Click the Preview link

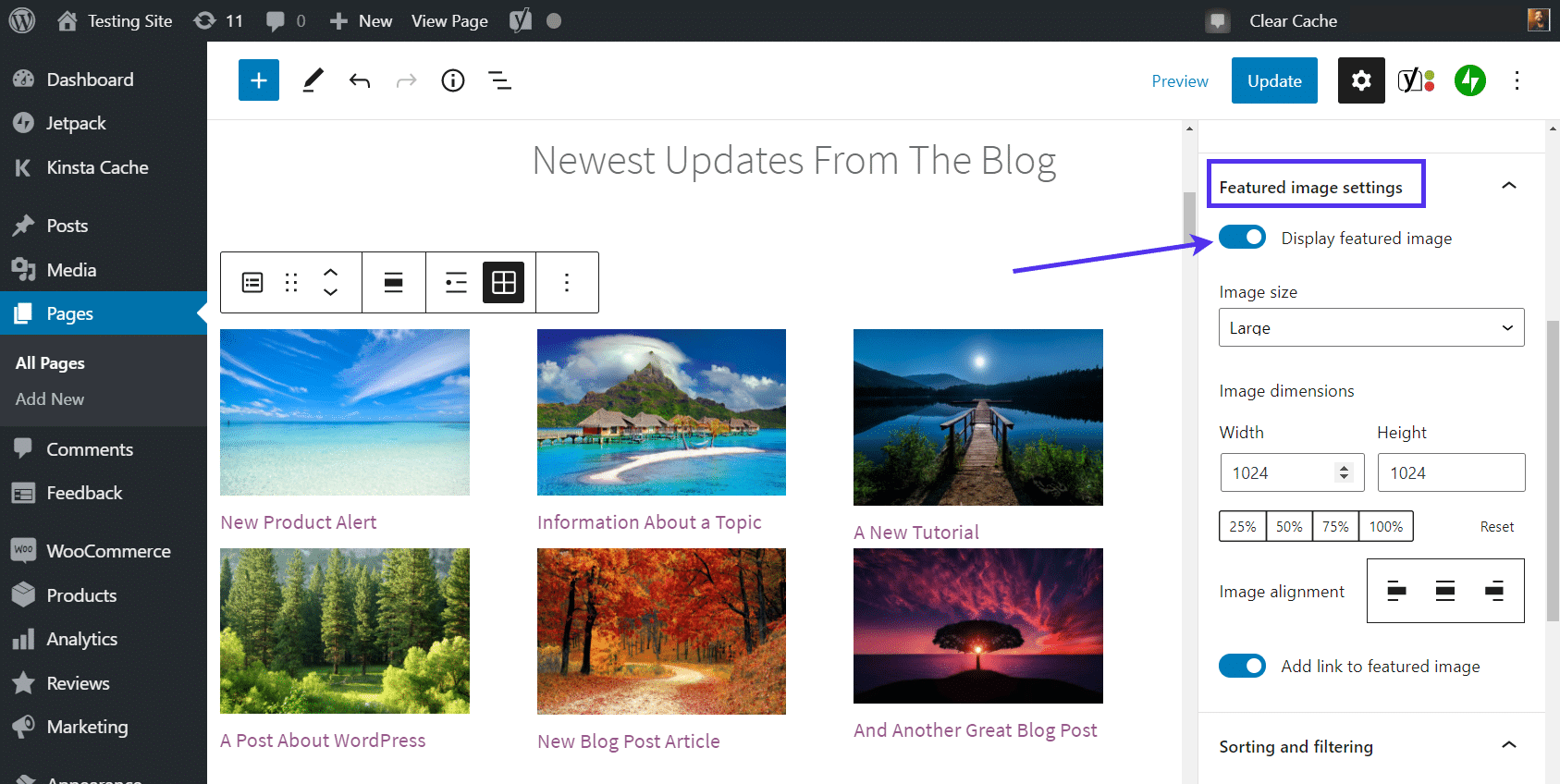click(x=1180, y=81)
